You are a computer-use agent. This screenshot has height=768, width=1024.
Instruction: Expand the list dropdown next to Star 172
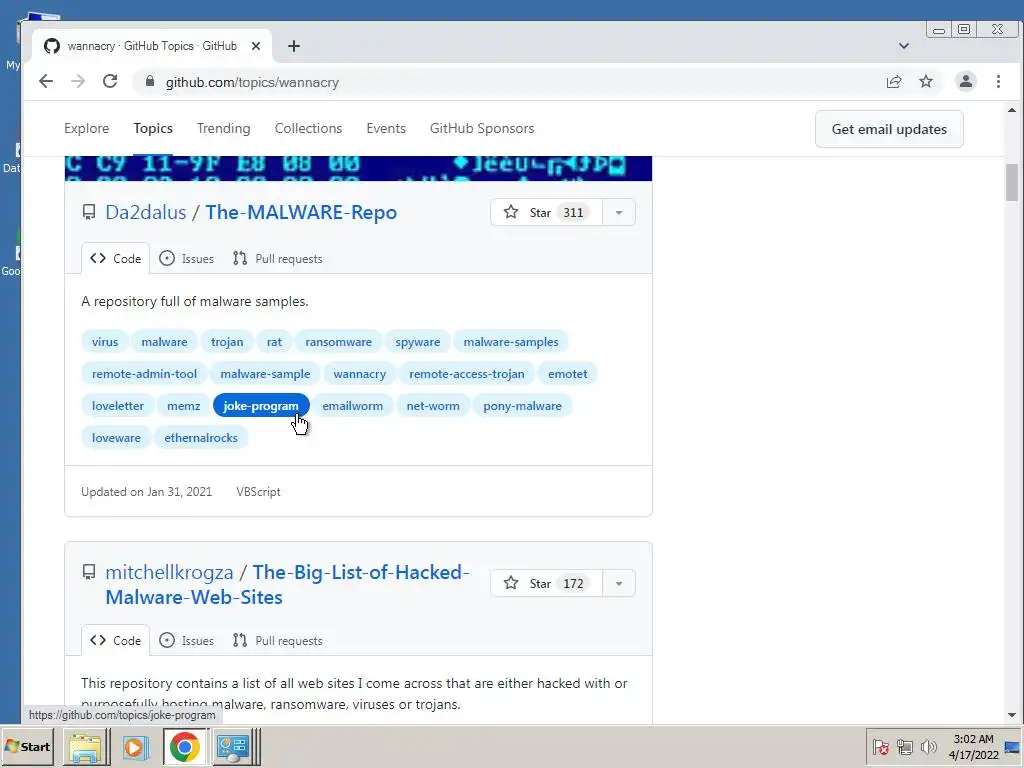point(618,583)
